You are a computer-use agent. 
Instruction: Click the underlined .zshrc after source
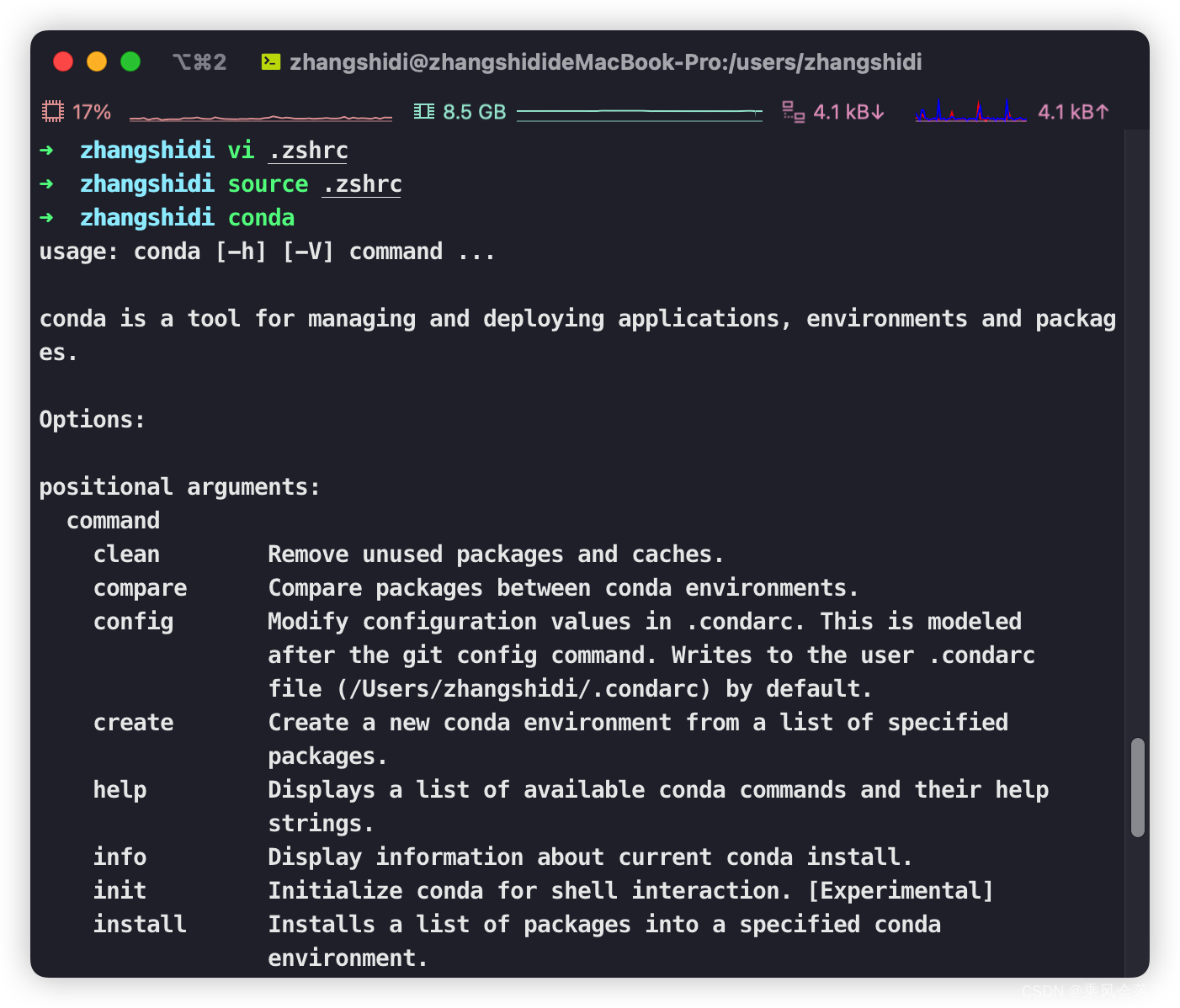pos(362,184)
